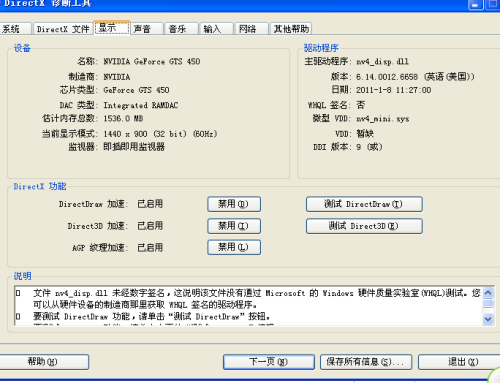Click the 测试 DirectDraw button

click(x=364, y=204)
